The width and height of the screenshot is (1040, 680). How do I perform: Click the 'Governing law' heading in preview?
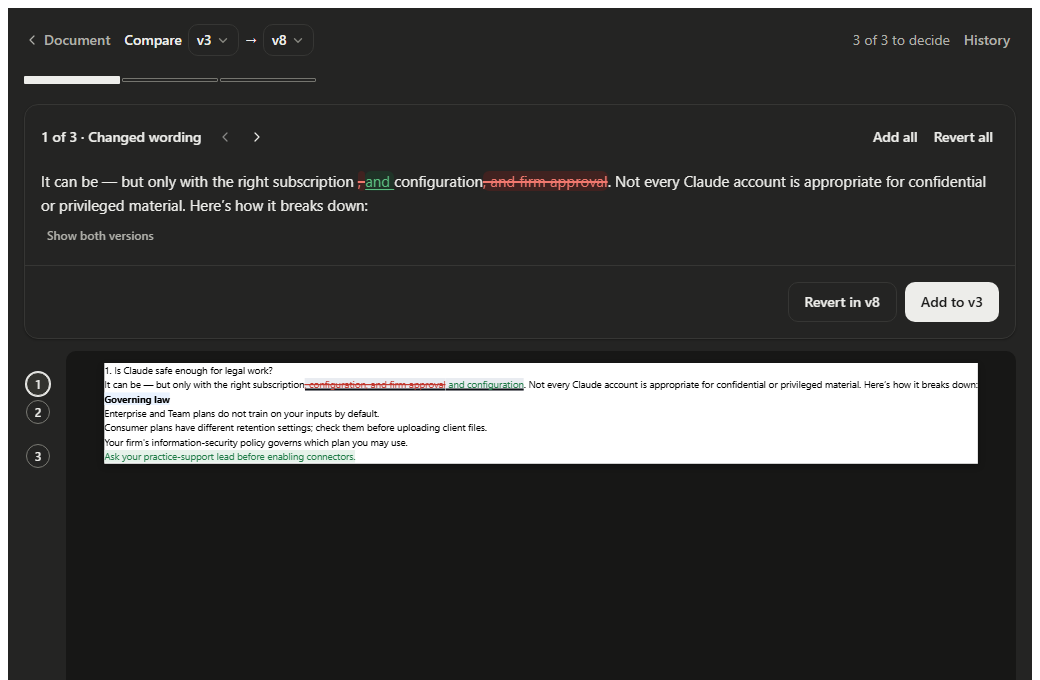(x=137, y=399)
